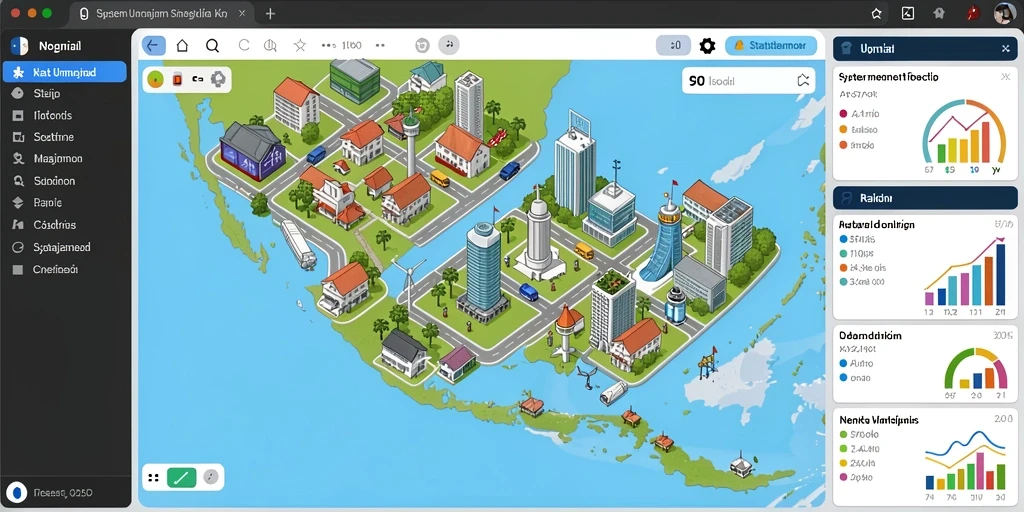Click the Cśdries sidebar icon
The height and width of the screenshot is (512, 1024).
tap(18, 225)
